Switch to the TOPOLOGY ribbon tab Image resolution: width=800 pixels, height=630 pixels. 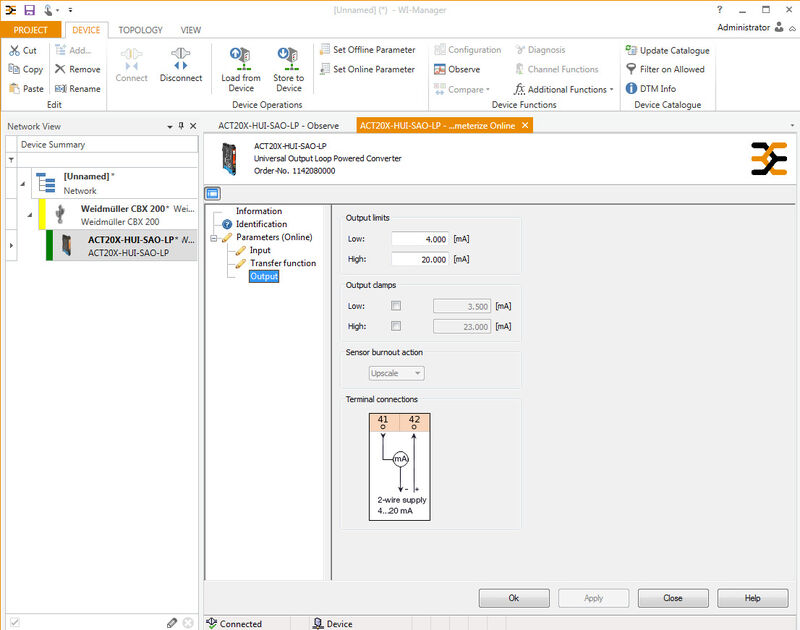[140, 30]
